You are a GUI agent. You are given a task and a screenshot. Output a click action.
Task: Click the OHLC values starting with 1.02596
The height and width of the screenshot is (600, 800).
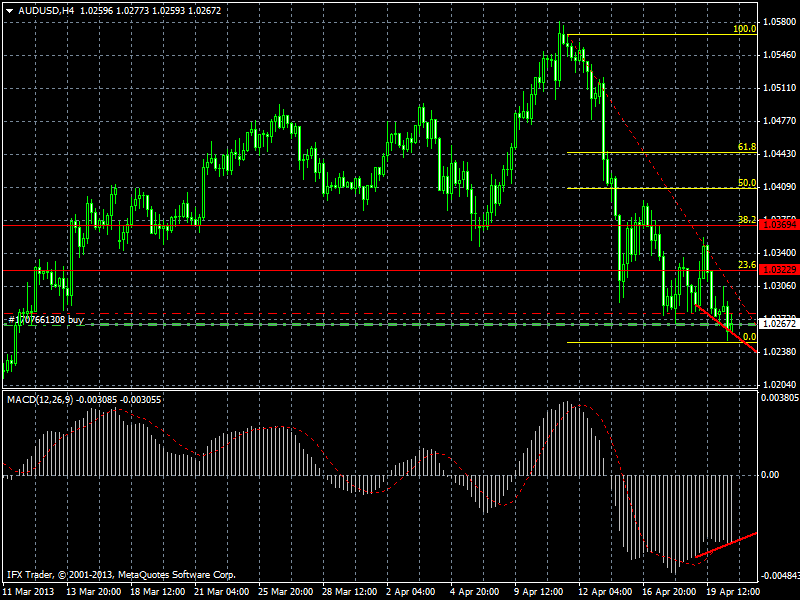point(151,10)
